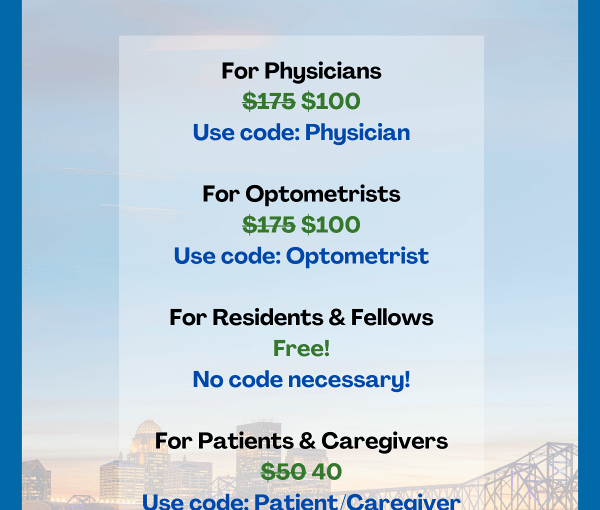Viewport: 600px width, 510px height.
Task: Select the 'Use code: Optometrist' text
Action: coord(301,256)
